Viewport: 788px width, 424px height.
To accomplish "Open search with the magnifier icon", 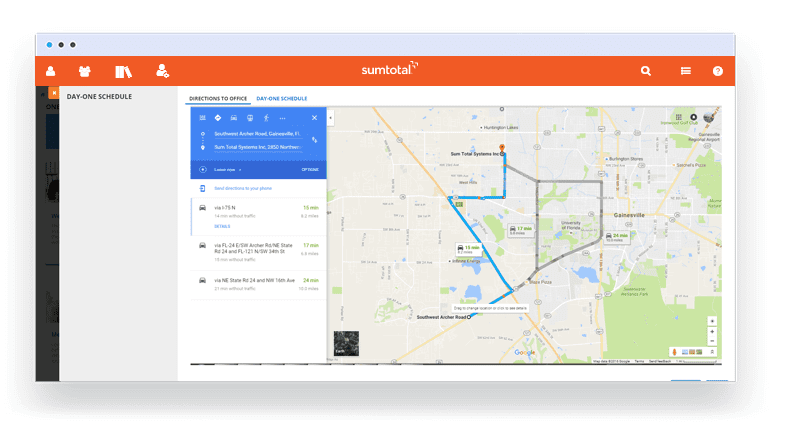I will tap(646, 71).
